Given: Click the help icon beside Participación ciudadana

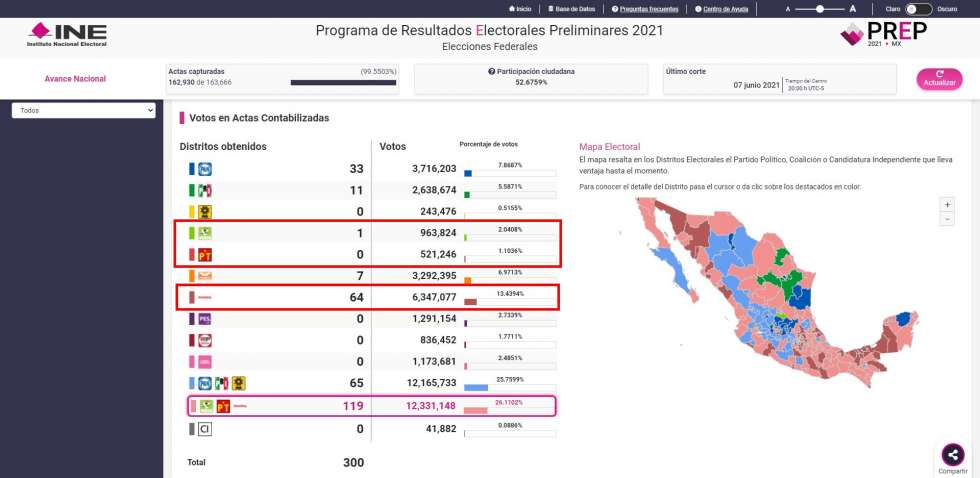Looking at the screenshot, I should click(491, 71).
